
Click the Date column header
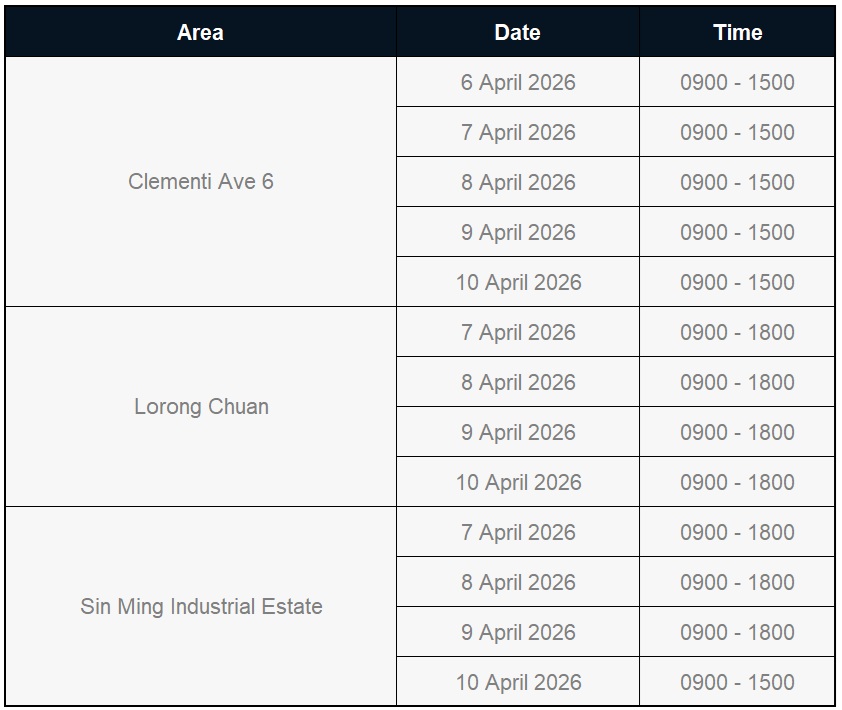517,32
